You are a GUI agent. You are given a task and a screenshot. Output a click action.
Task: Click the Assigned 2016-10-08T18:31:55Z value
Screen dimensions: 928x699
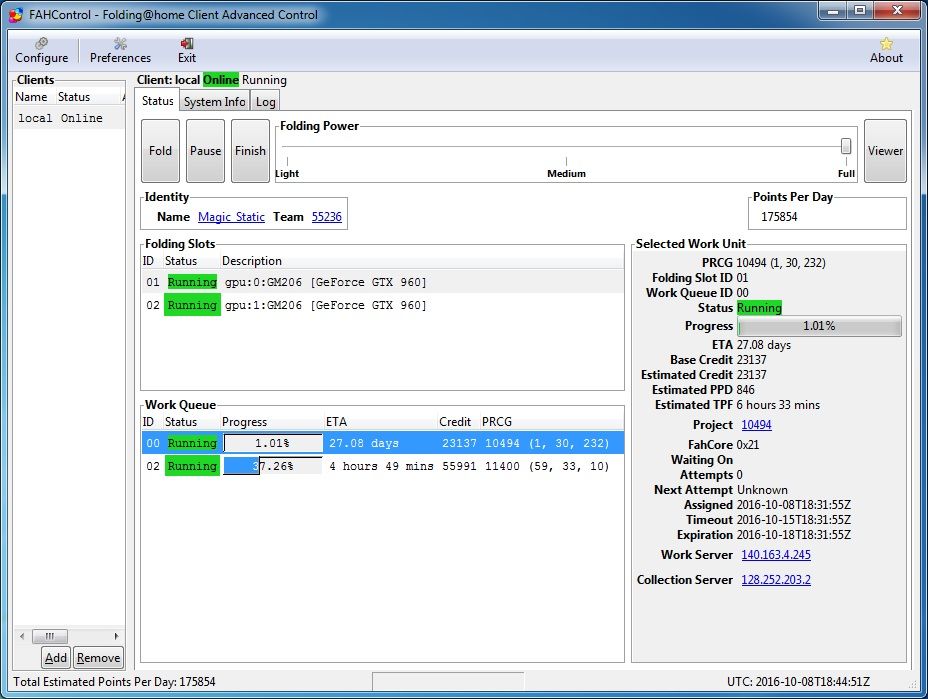point(794,505)
